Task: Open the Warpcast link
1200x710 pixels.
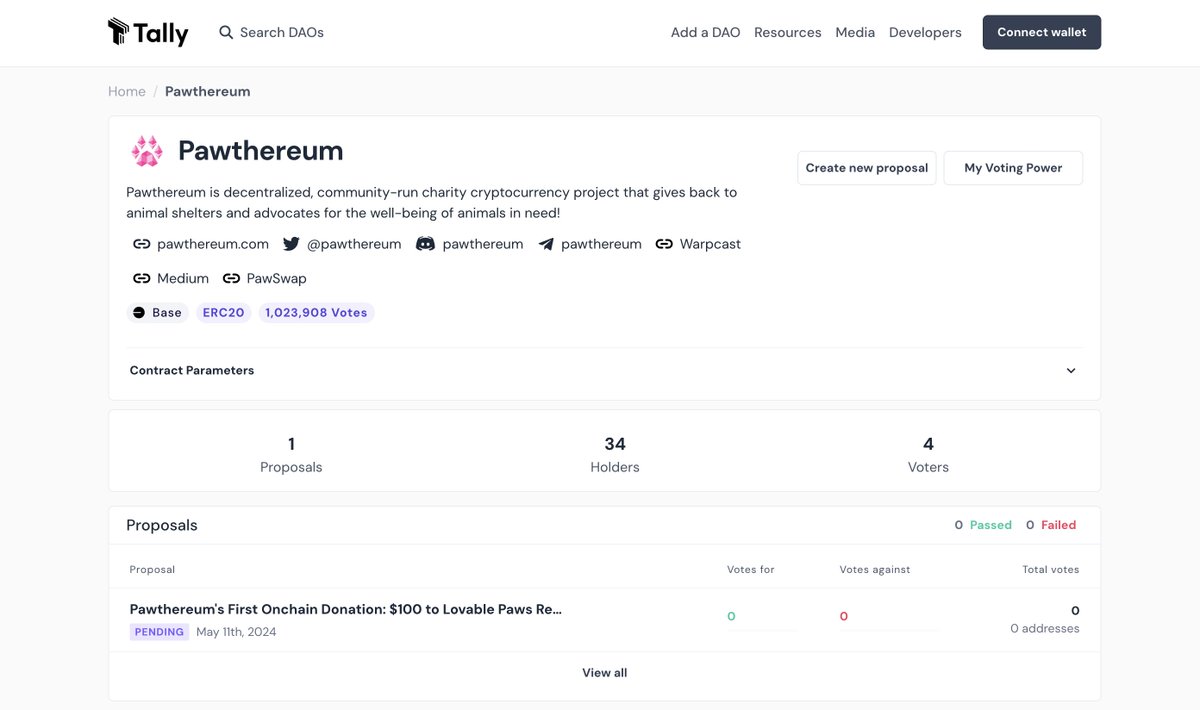Action: click(x=710, y=244)
